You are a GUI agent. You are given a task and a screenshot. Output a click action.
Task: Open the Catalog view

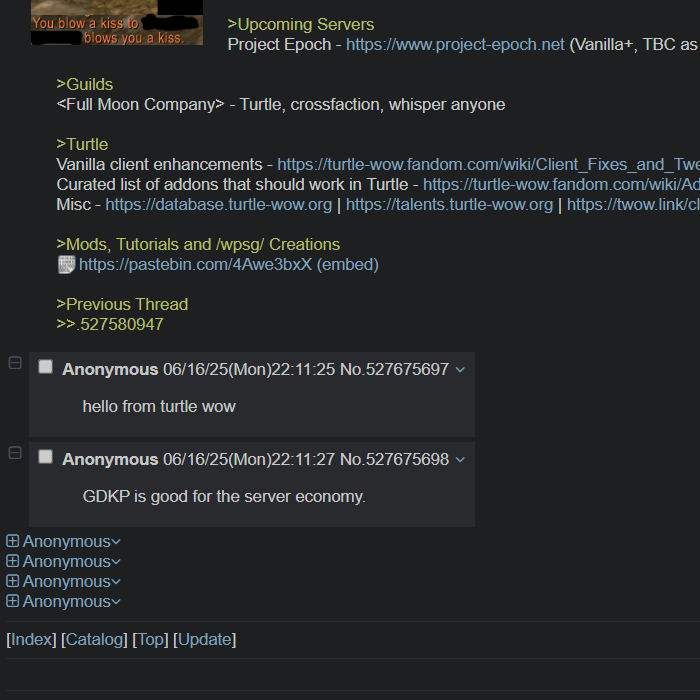pyautogui.click(x=94, y=639)
